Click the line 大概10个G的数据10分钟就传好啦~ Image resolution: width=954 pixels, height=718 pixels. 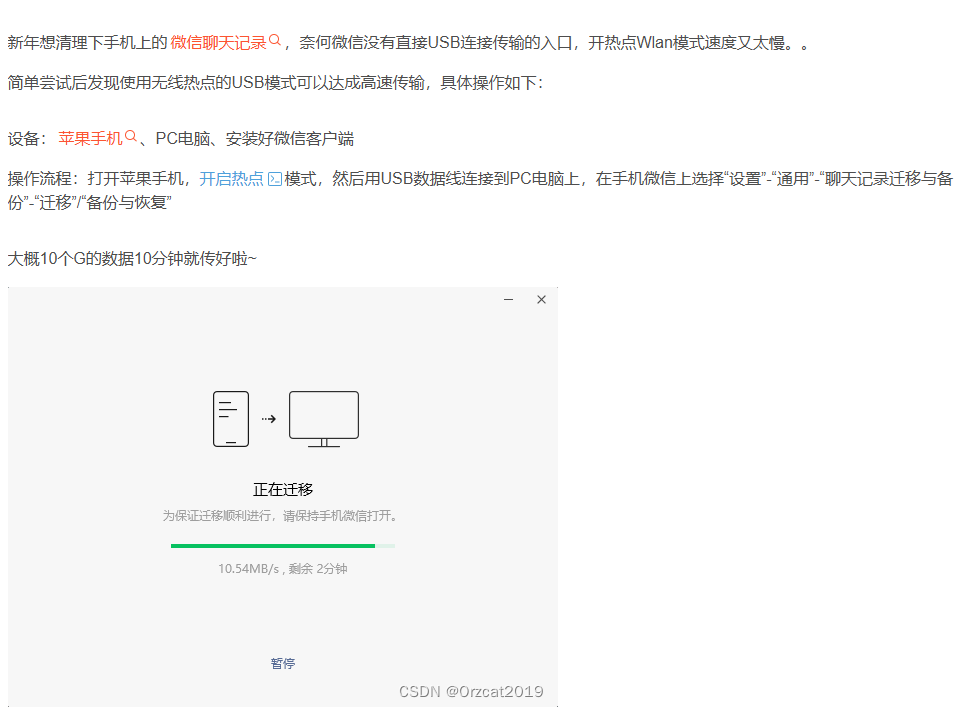pos(132,259)
